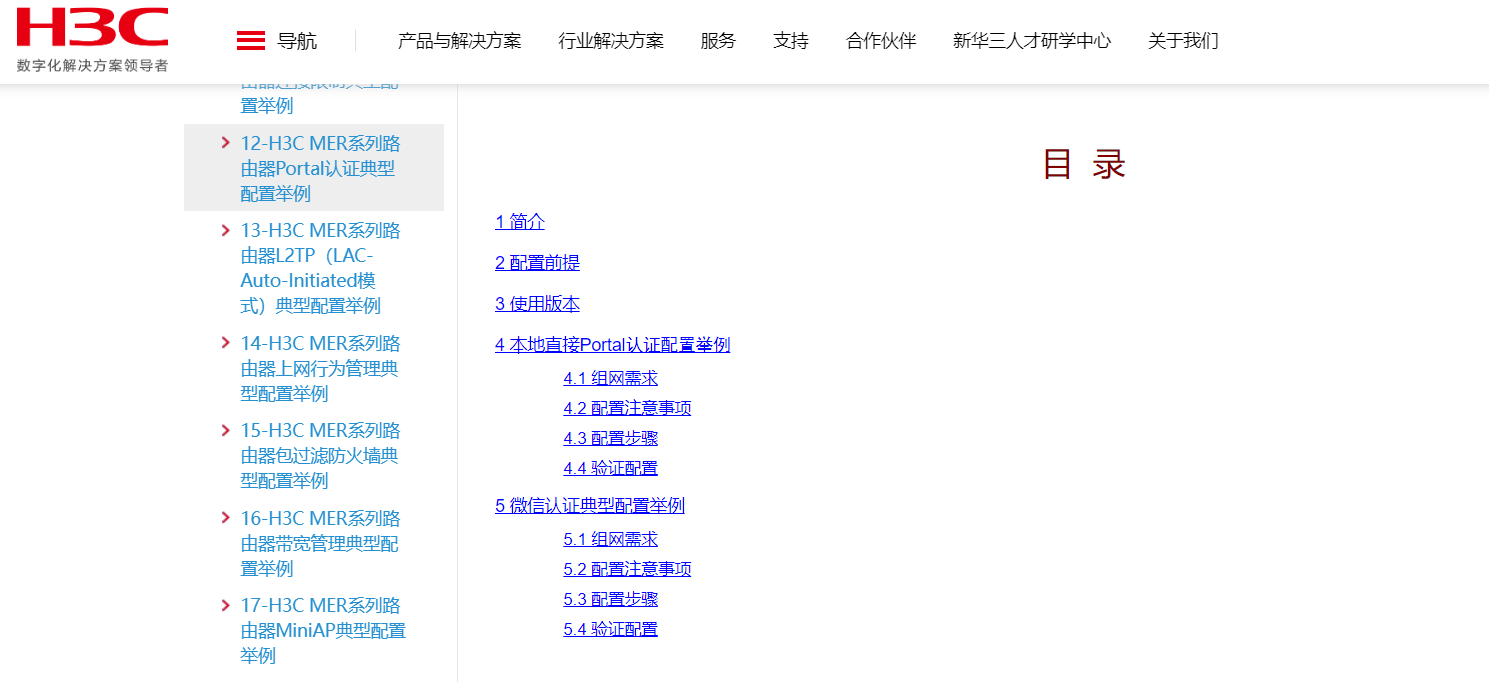Click red chevron beside 15-H3C MER entry
Screen dimensions: 1489x682
226,430
